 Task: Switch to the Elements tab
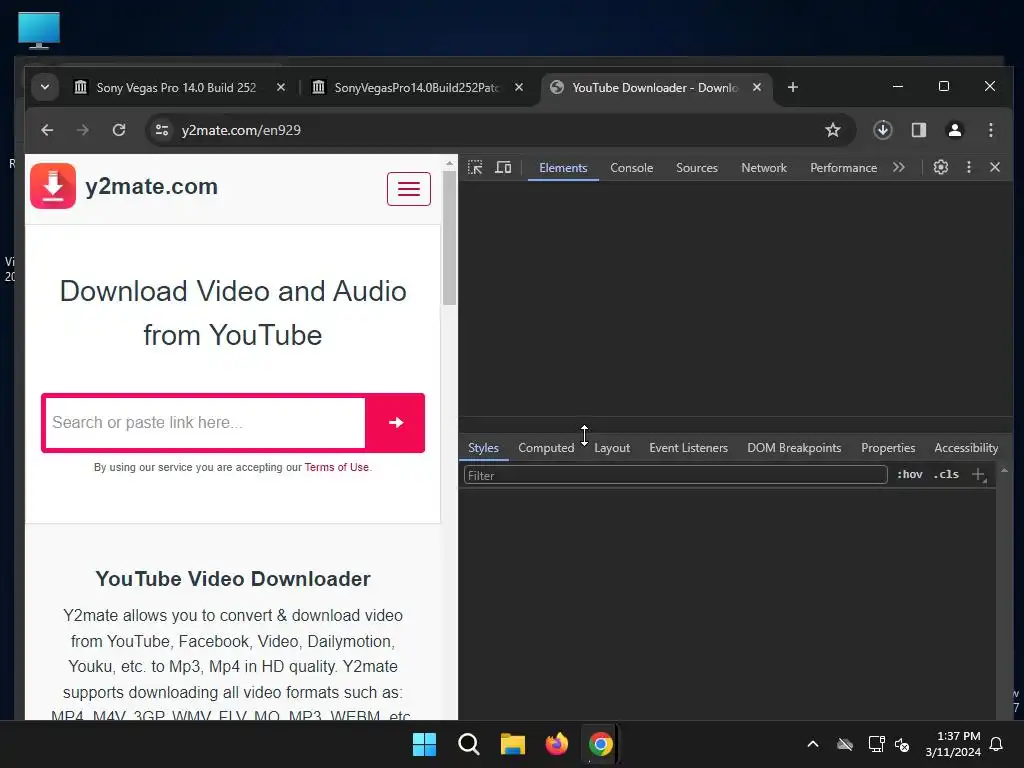click(x=563, y=168)
